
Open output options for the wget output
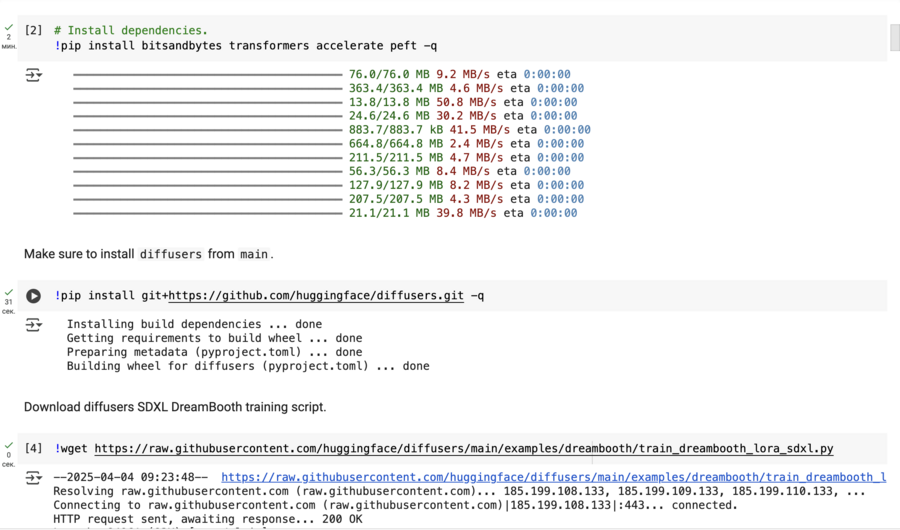click(33, 478)
